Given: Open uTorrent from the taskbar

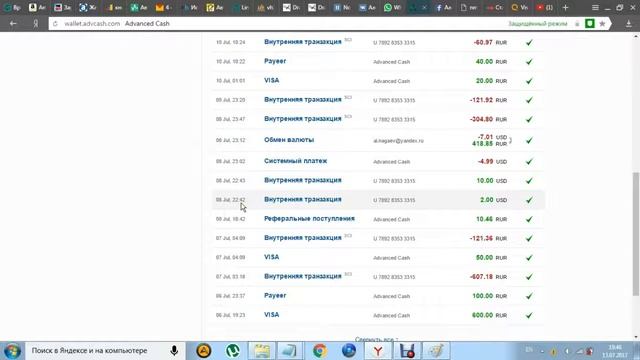Looking at the screenshot, I should click(x=233, y=351).
